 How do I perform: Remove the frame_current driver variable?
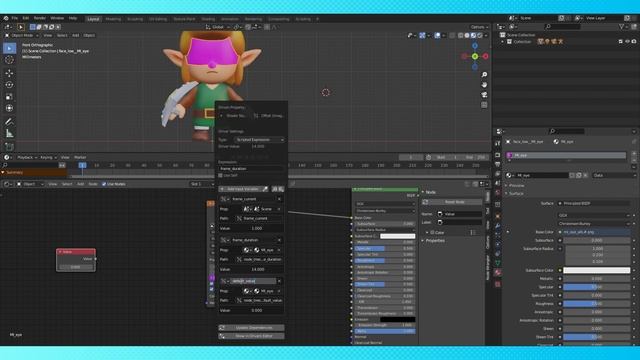point(279,199)
